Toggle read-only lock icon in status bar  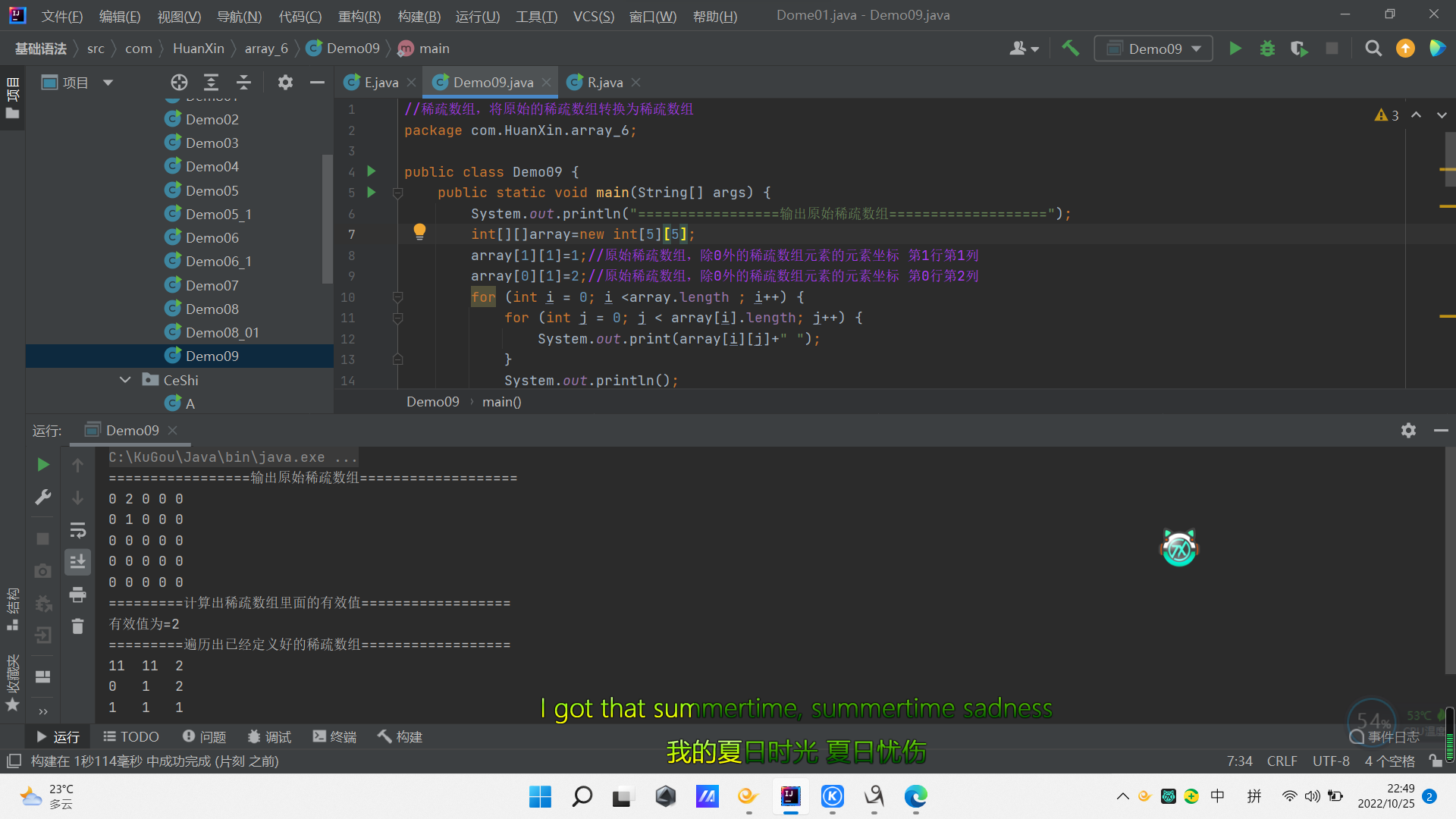pos(1435,761)
